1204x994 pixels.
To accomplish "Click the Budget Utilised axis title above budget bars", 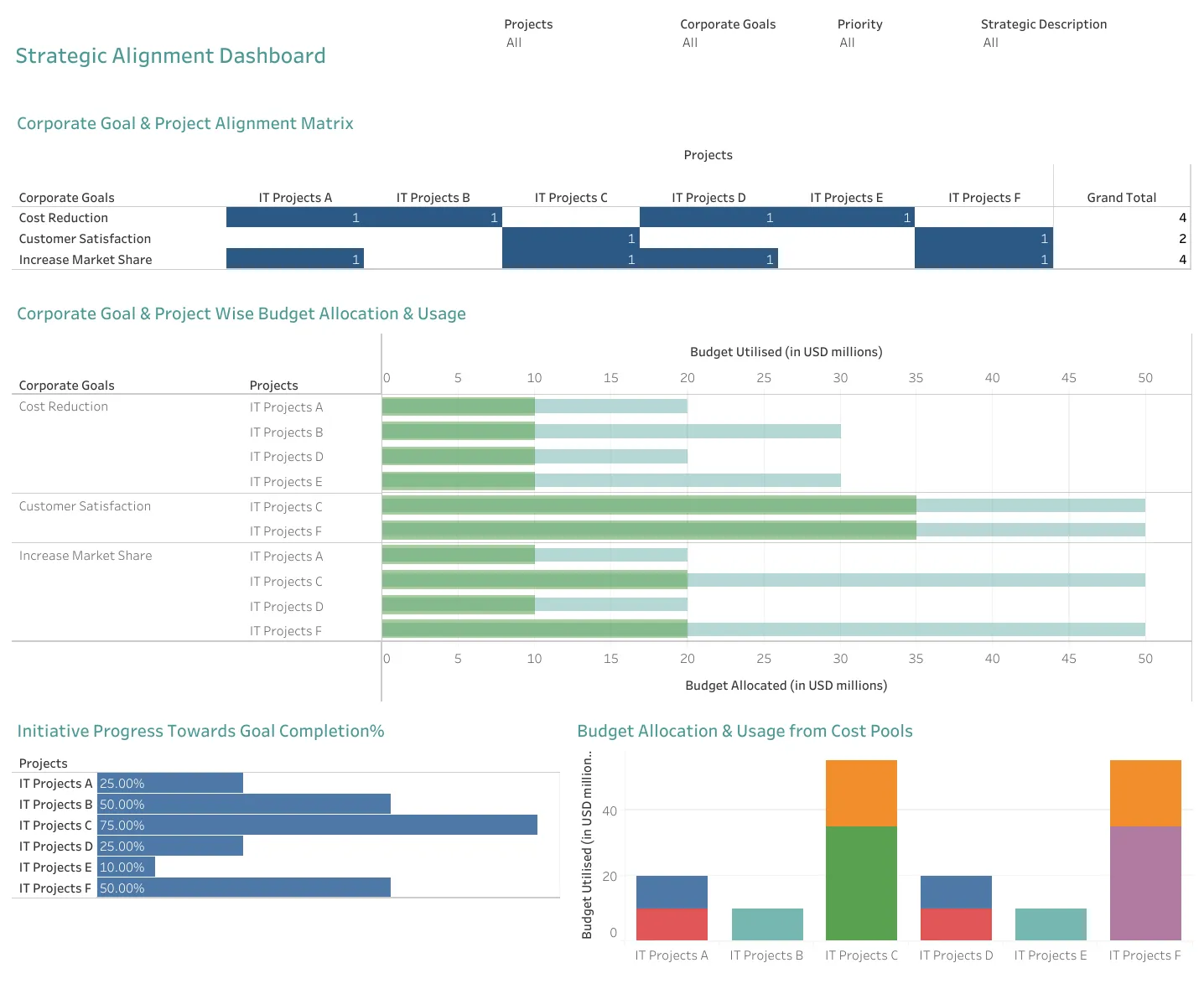I will 786,352.
